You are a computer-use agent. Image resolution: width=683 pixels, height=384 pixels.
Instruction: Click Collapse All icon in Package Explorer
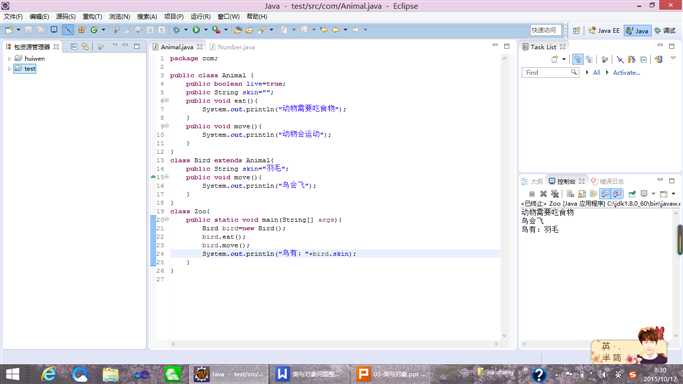click(x=74, y=46)
